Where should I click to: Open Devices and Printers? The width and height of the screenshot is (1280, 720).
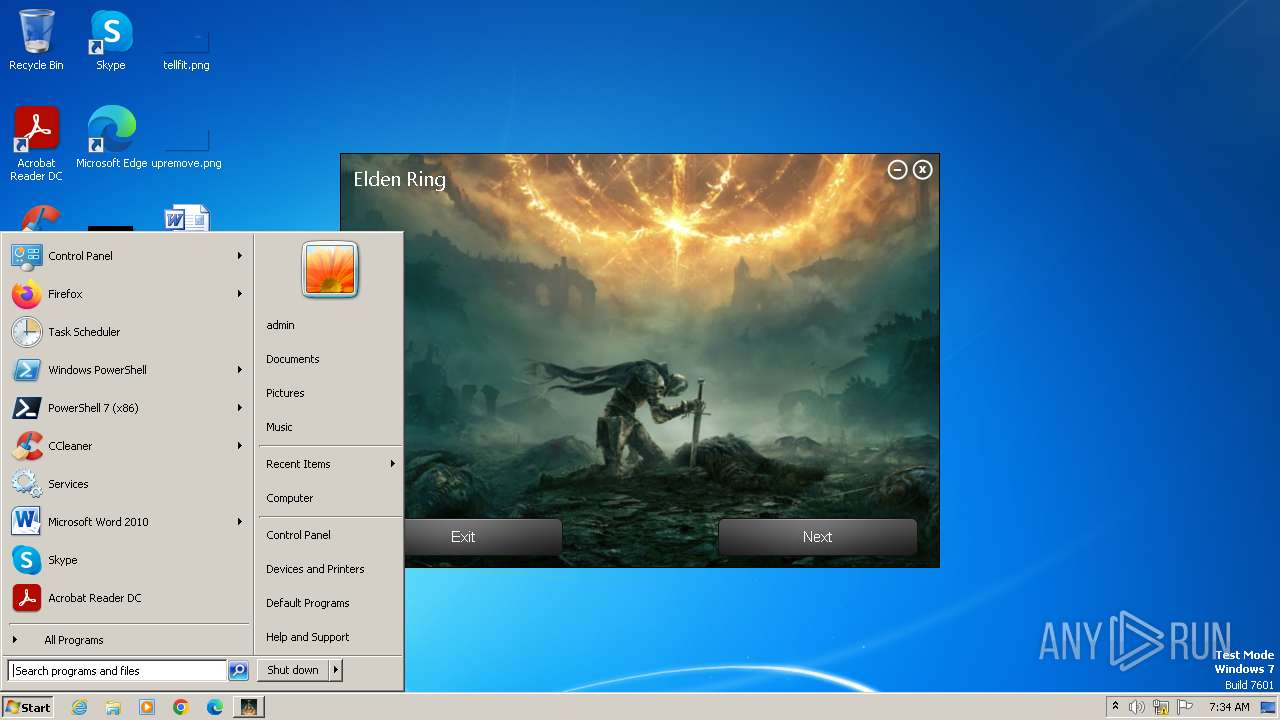click(315, 569)
